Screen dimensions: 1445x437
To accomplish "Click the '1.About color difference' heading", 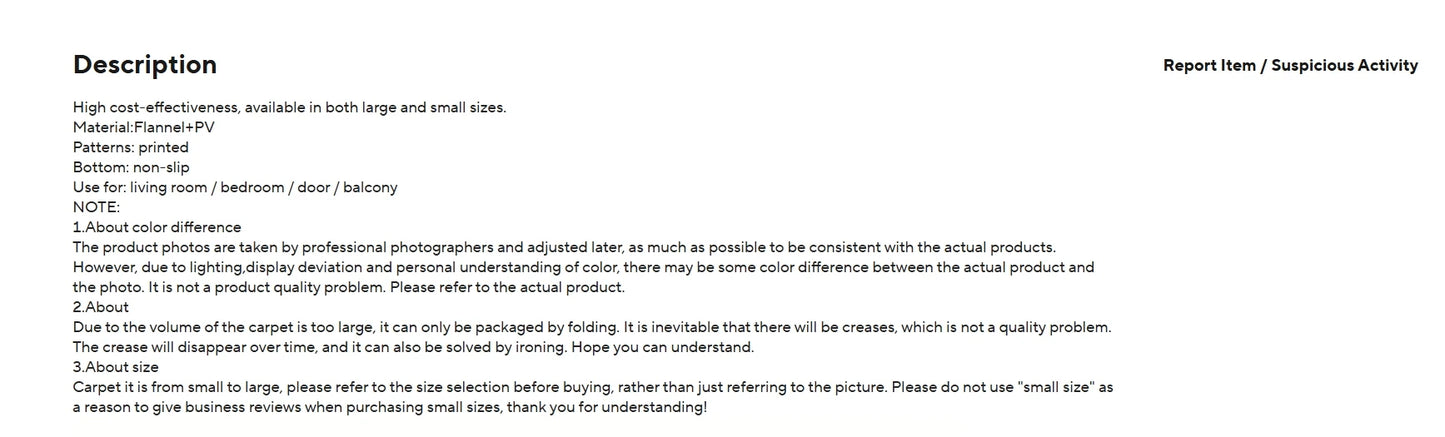I will coord(157,228).
